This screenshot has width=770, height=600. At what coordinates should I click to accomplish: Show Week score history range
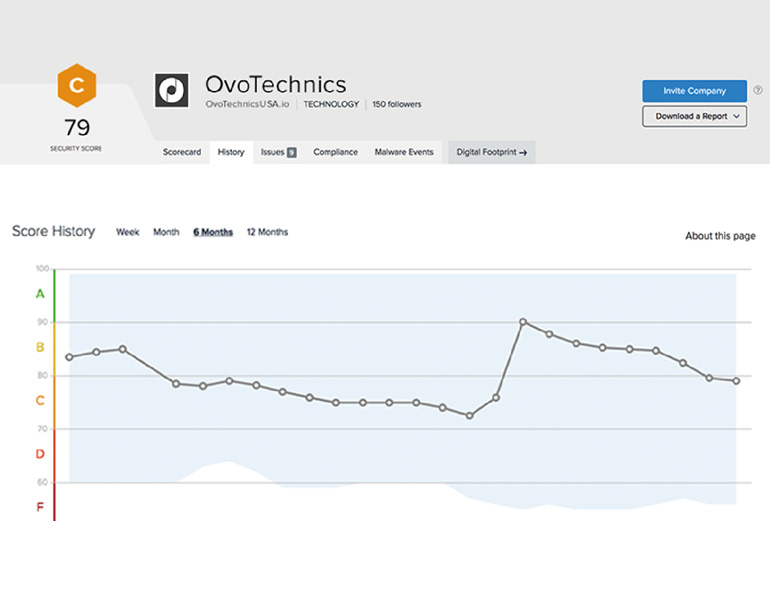click(128, 232)
